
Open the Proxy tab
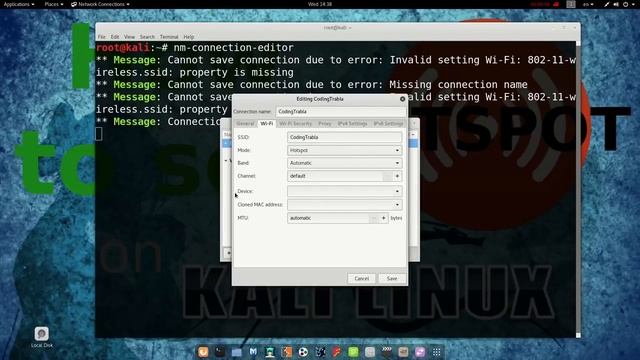pyautogui.click(x=325, y=123)
